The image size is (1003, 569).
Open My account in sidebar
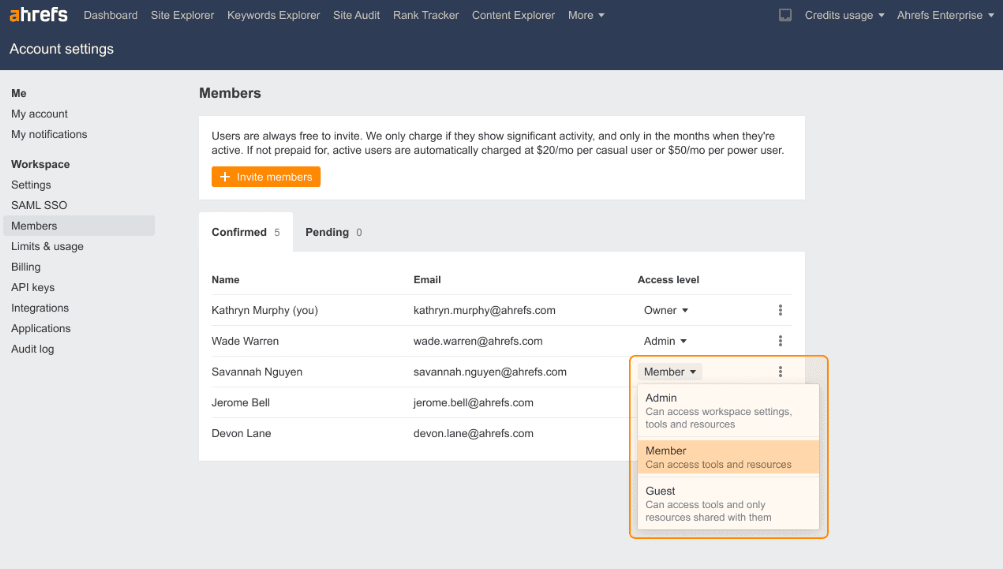tap(40, 114)
